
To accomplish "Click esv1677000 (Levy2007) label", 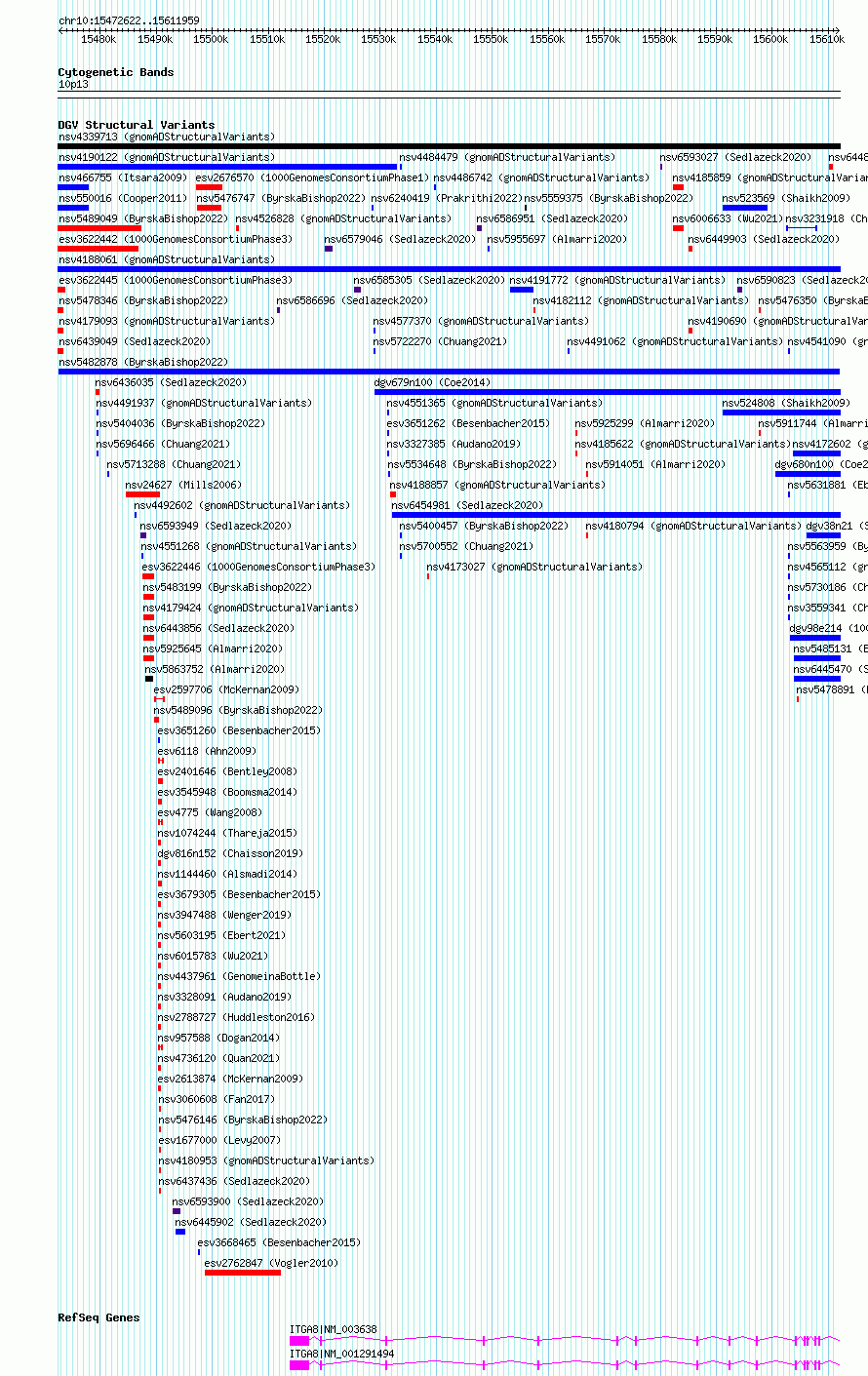I will [218, 1140].
